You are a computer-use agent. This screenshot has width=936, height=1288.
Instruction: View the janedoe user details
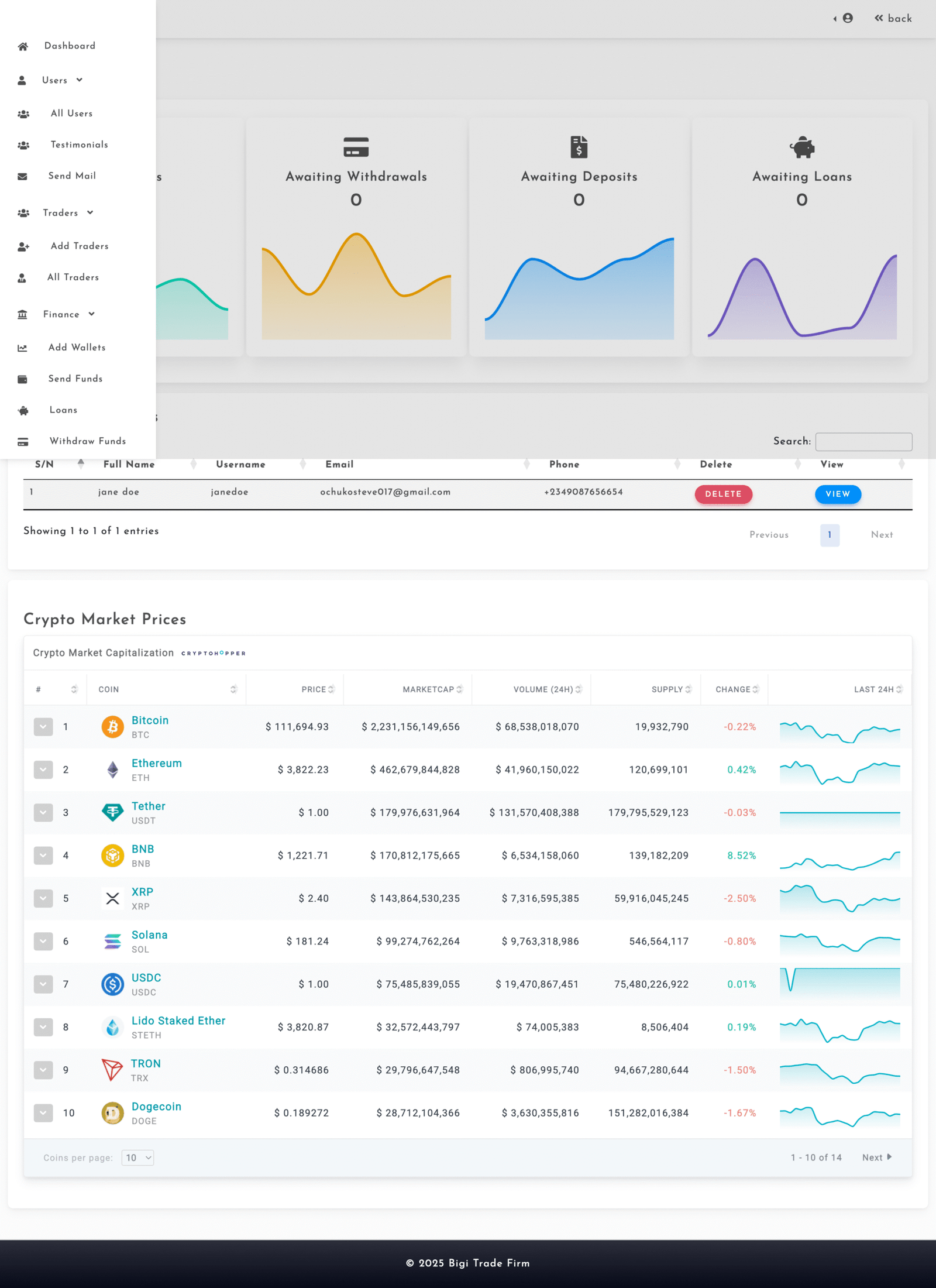tap(837, 494)
